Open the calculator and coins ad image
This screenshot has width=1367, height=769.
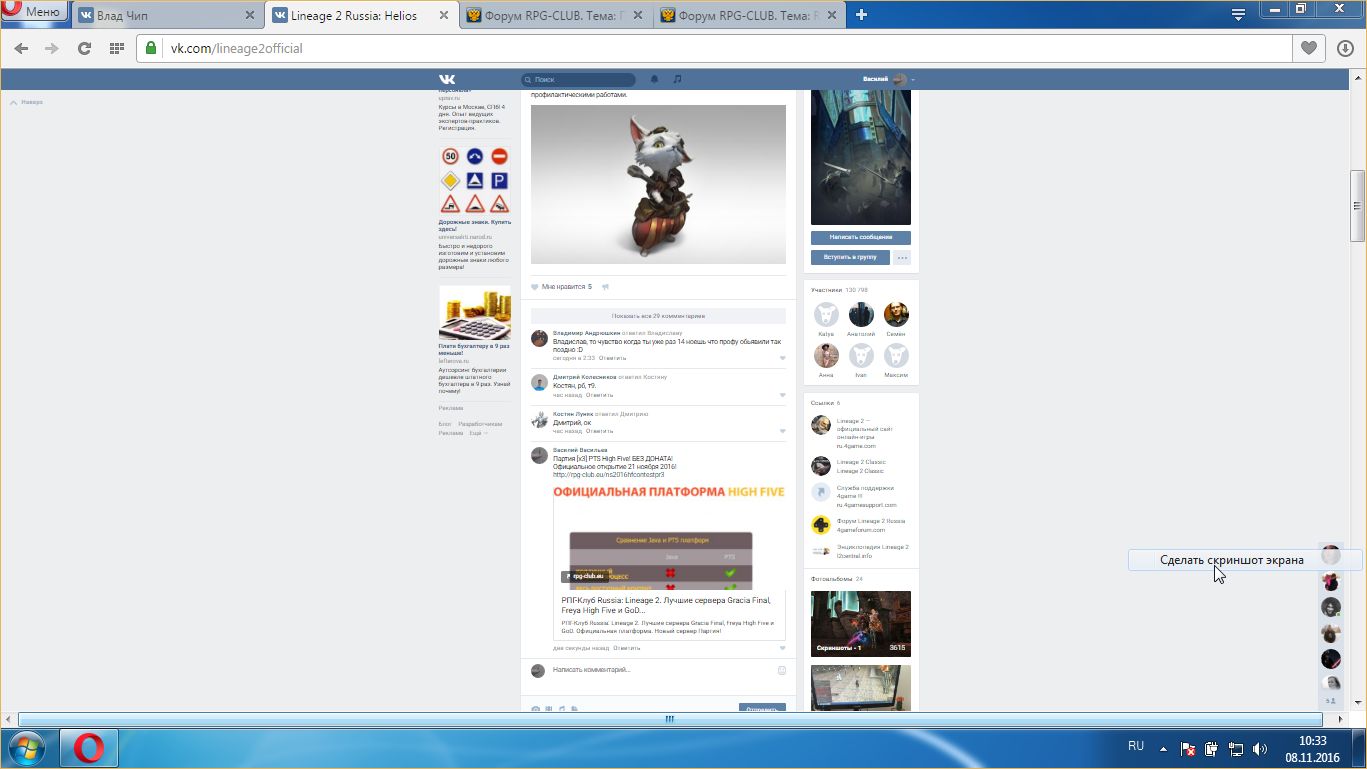[475, 314]
